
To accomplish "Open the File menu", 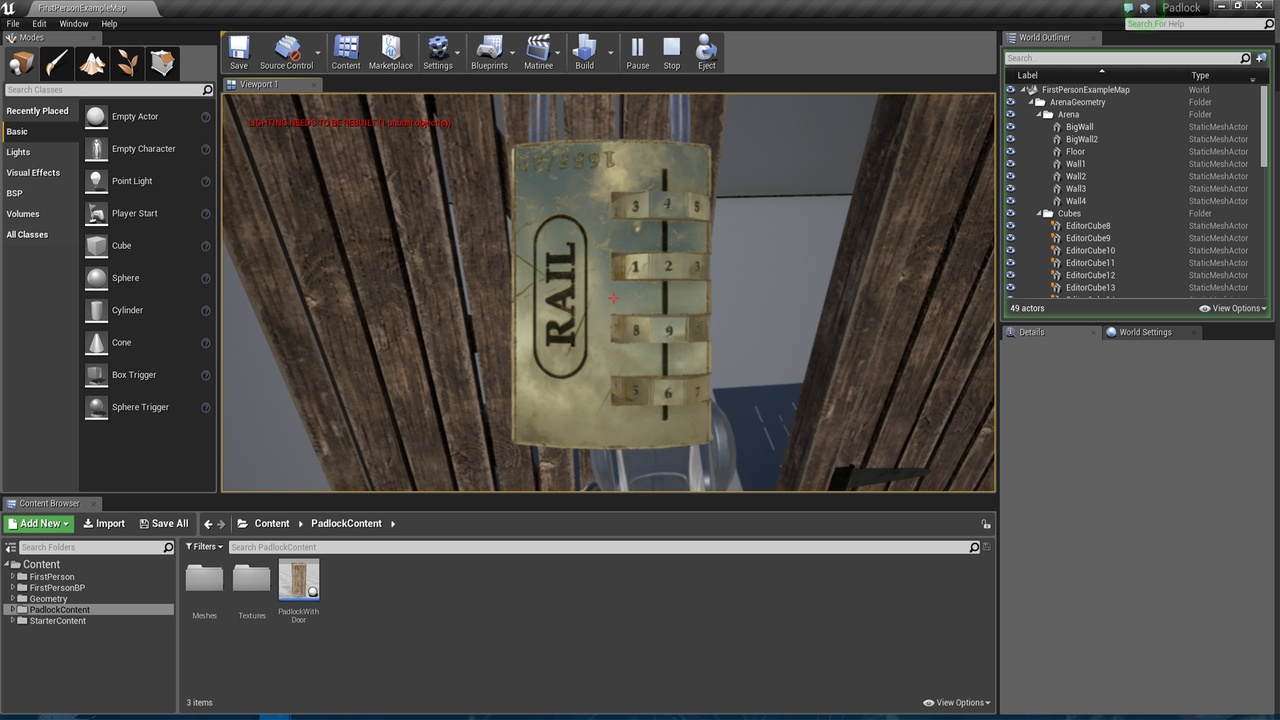I will (13, 24).
